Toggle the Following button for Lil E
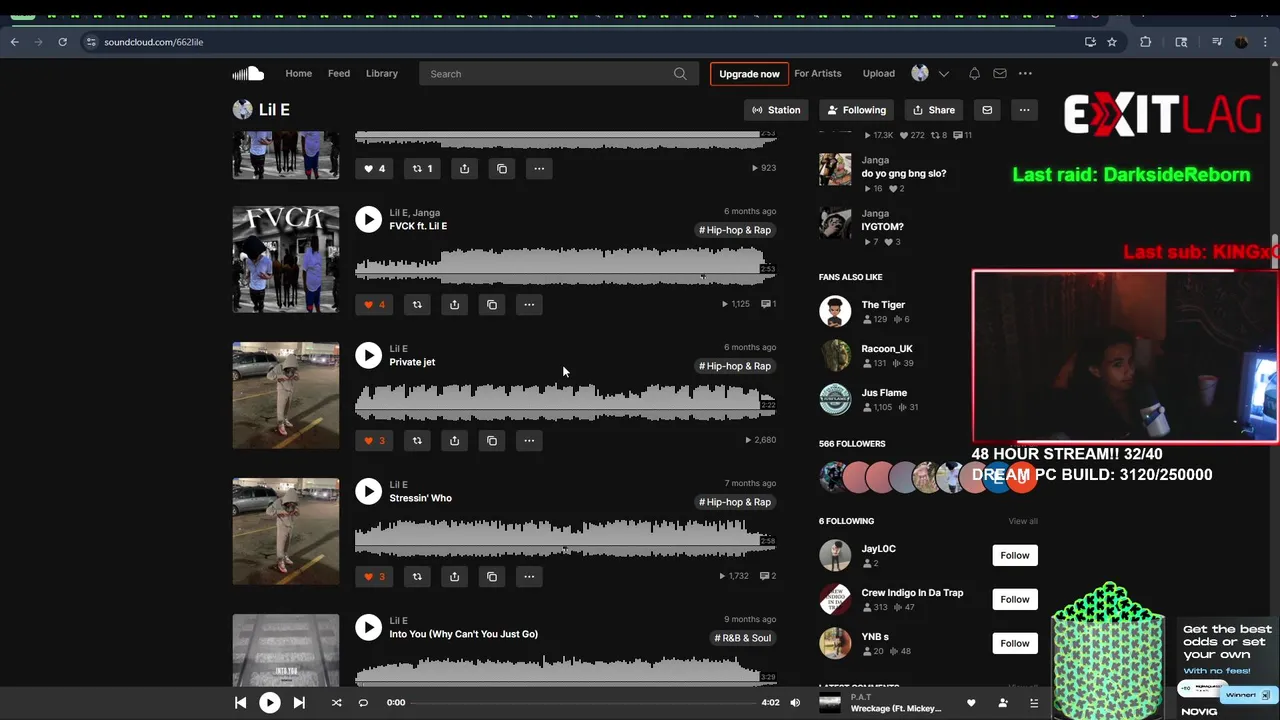 coord(856,110)
